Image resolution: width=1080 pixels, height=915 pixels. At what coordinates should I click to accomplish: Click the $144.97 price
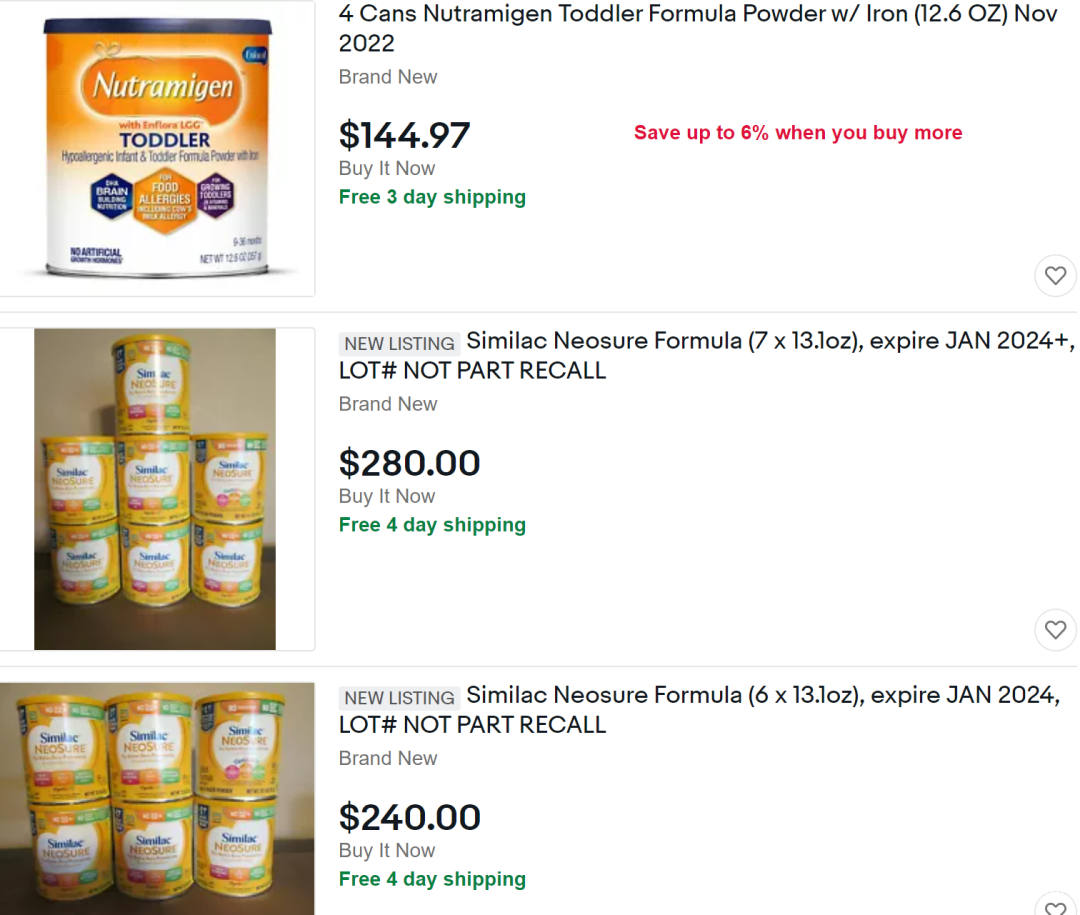[404, 135]
